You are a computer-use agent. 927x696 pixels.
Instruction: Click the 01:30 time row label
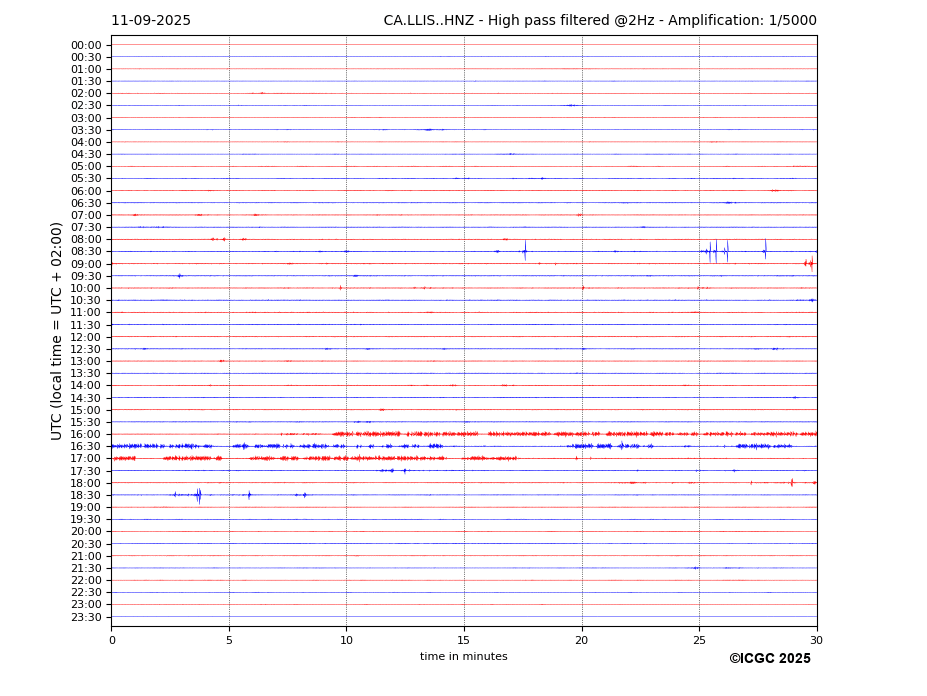point(86,82)
